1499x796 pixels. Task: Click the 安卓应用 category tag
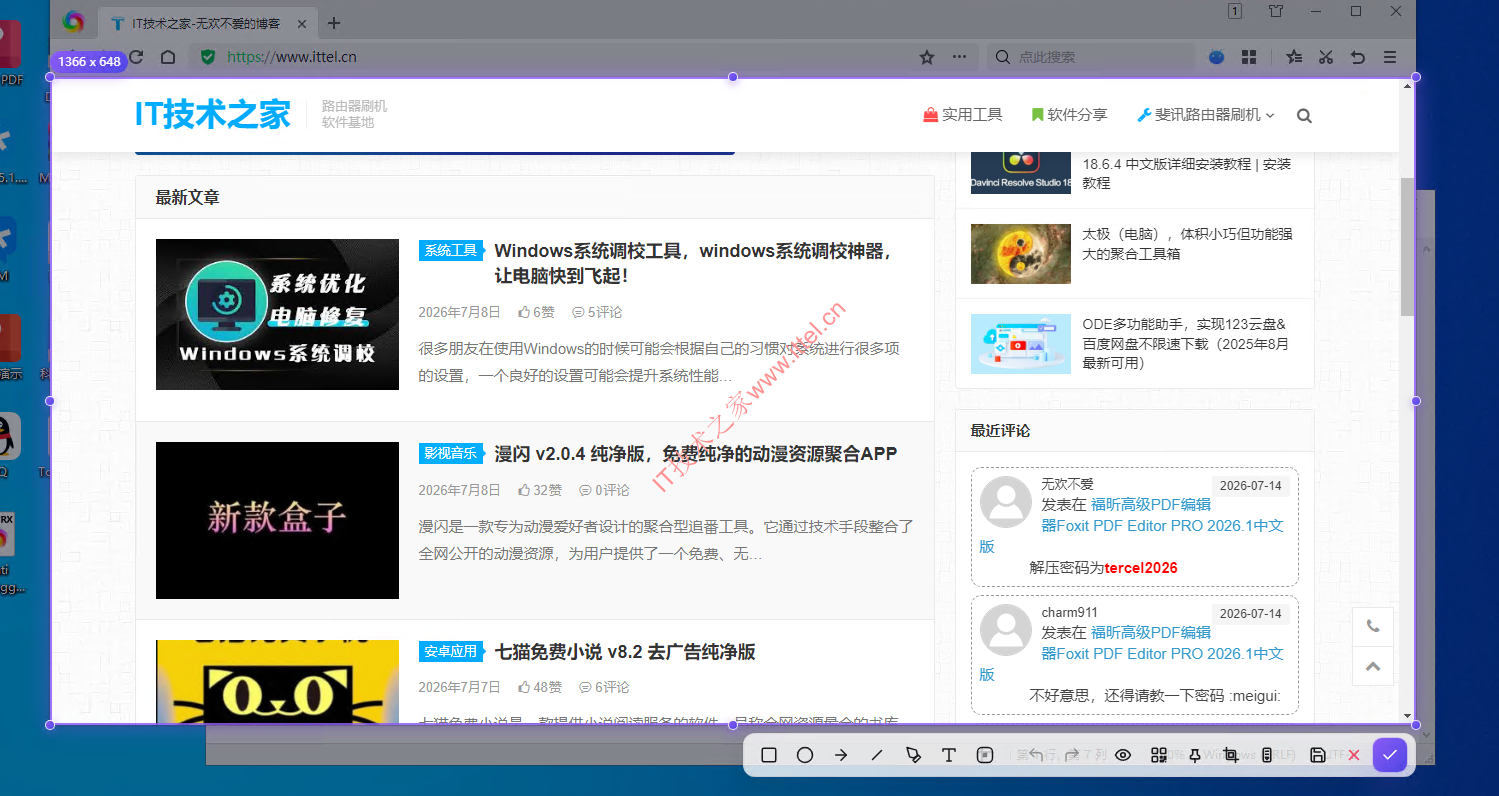coord(450,651)
